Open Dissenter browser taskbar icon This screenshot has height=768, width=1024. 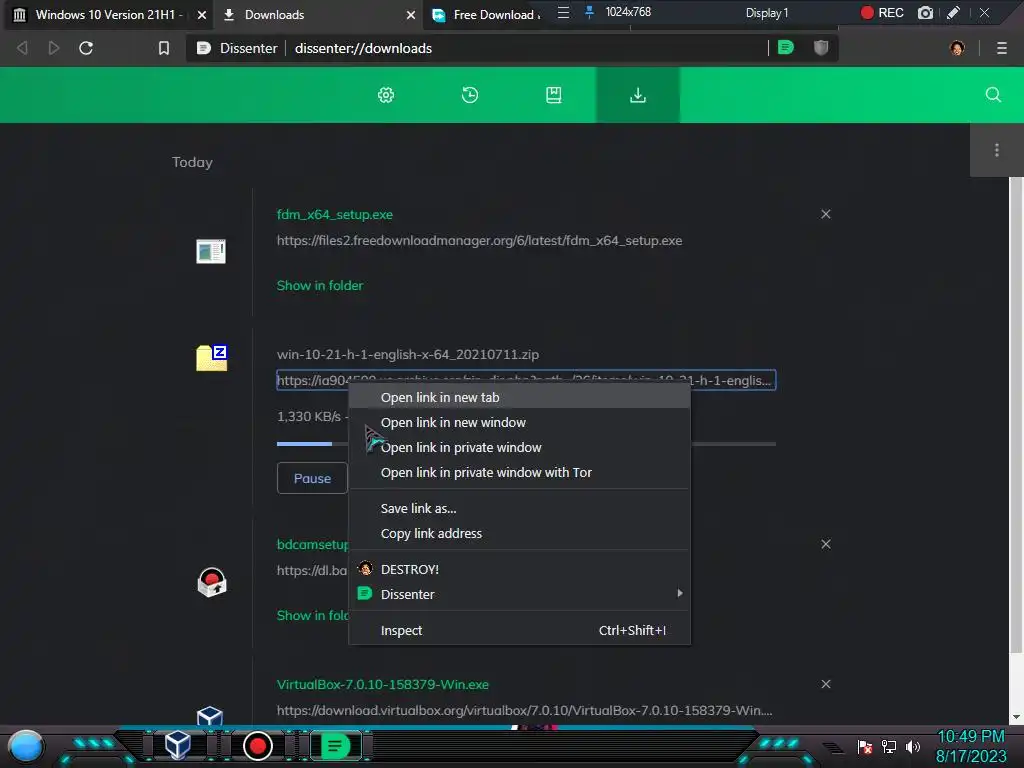(x=335, y=746)
